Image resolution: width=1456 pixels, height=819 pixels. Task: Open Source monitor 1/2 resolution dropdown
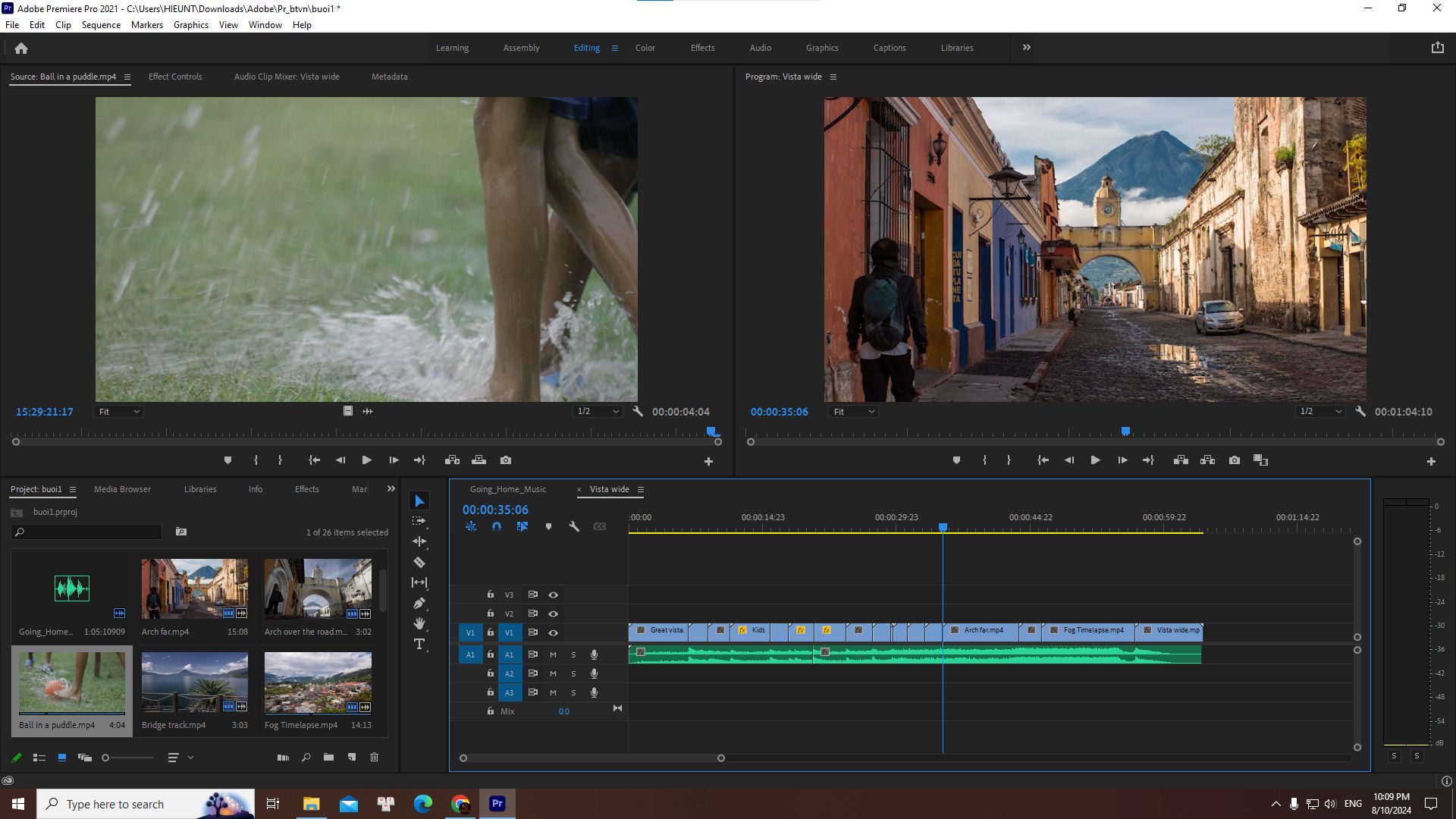pyautogui.click(x=598, y=411)
